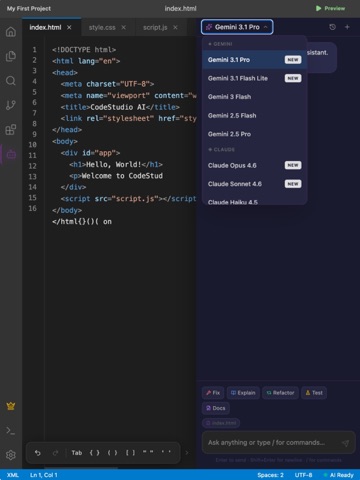The height and width of the screenshot is (480, 360).
Task: Open the Source Control branch icon
Action: pyautogui.click(x=11, y=105)
